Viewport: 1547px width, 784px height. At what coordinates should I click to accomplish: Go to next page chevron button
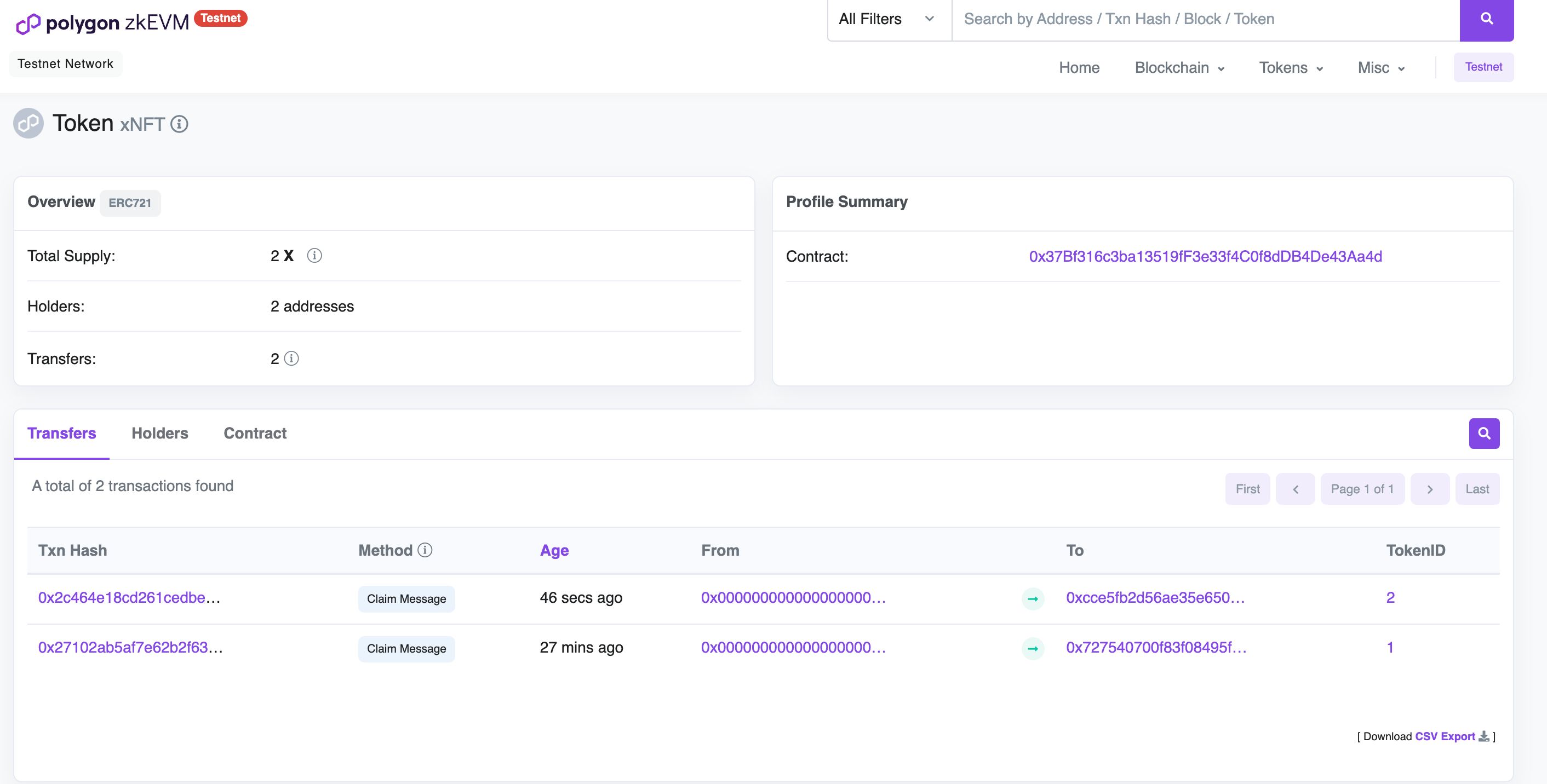pos(1430,489)
